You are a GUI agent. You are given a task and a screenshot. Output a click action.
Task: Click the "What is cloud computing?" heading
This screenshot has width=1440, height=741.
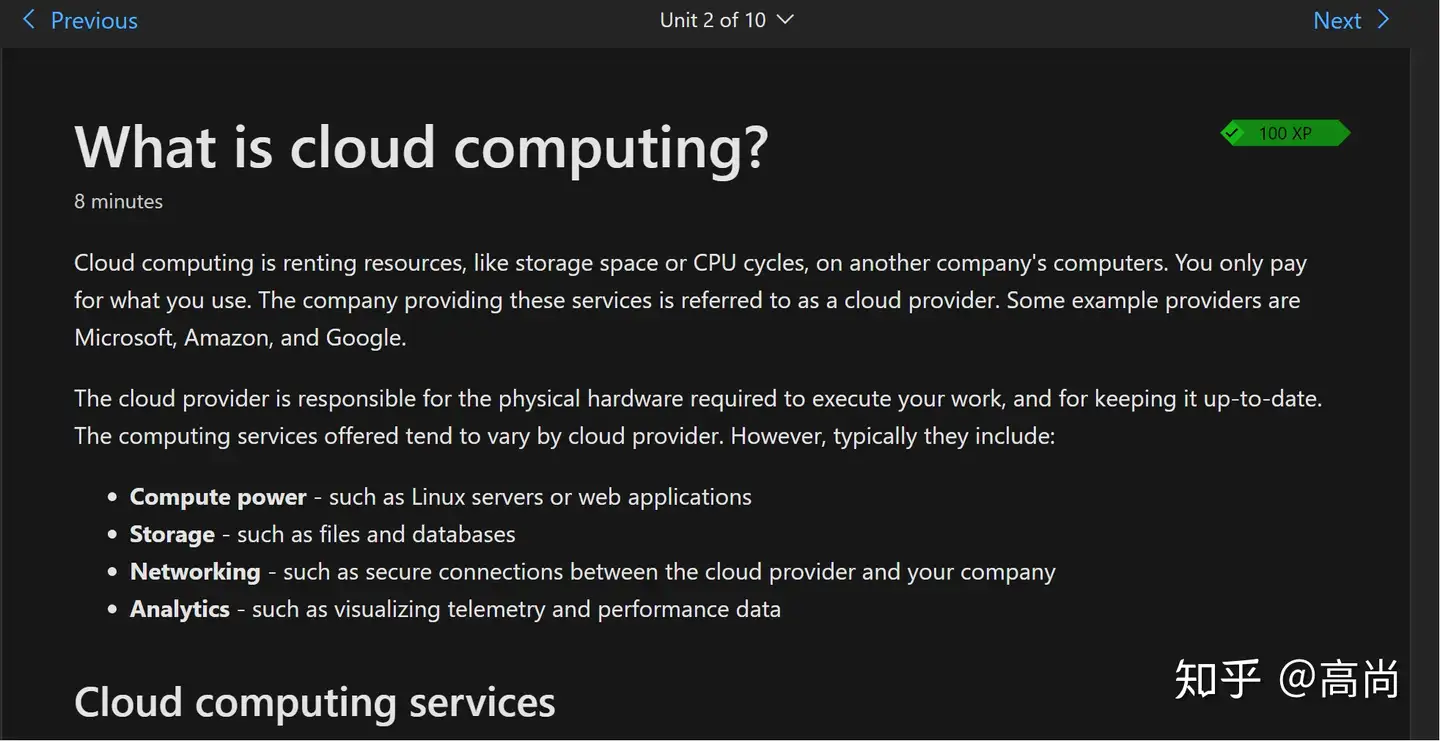(x=421, y=147)
